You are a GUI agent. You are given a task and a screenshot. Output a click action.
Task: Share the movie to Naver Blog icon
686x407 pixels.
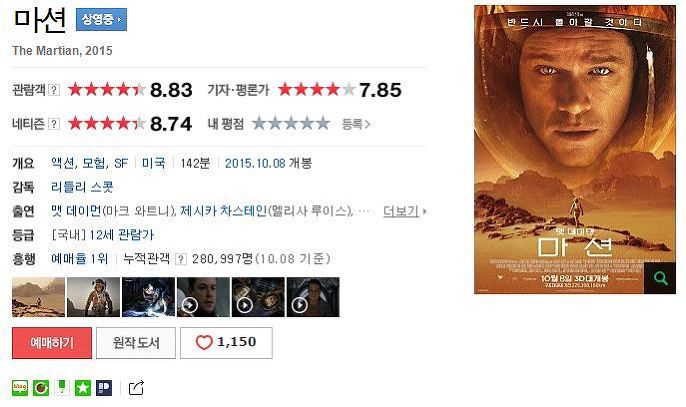coord(20,388)
